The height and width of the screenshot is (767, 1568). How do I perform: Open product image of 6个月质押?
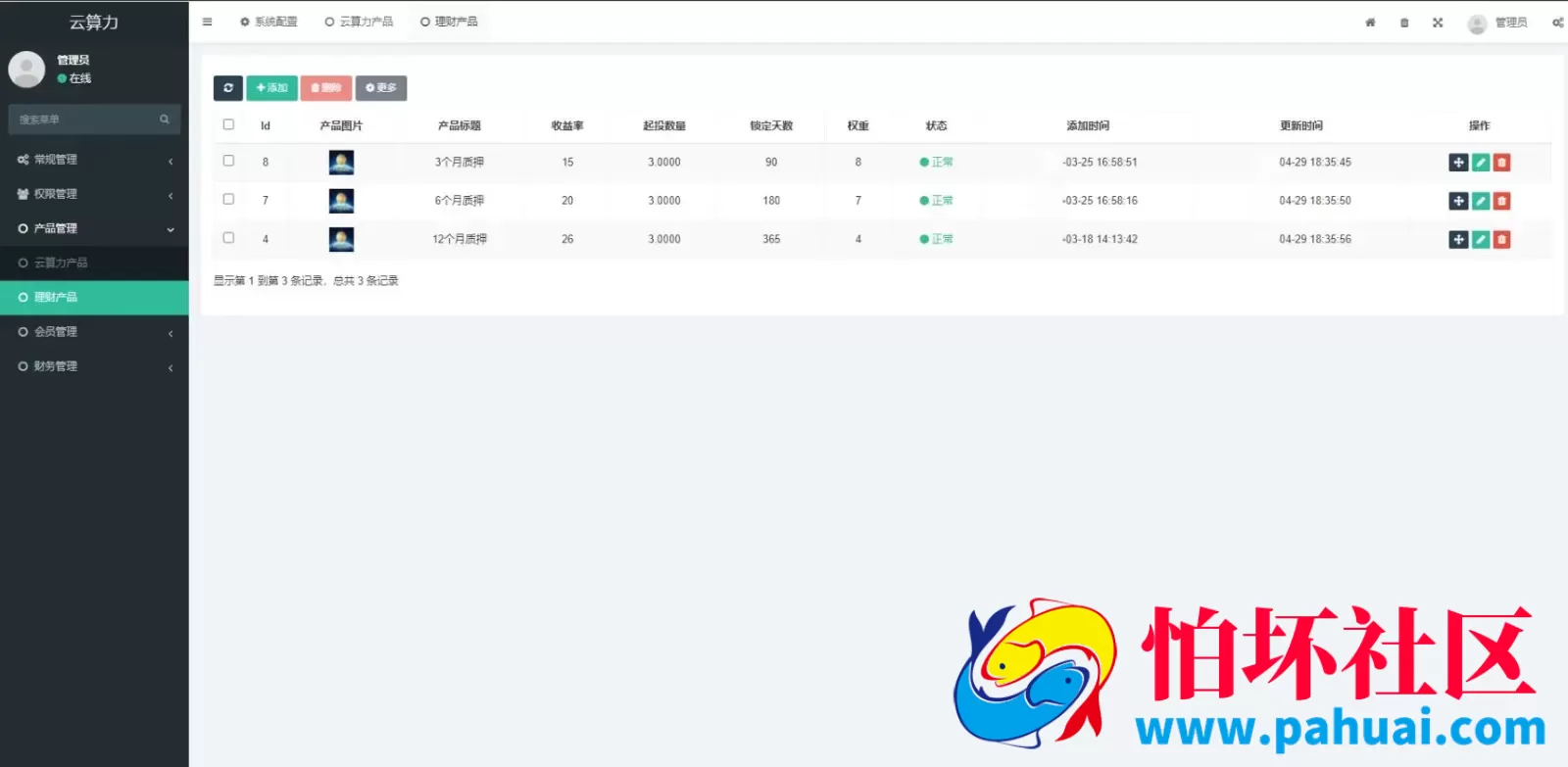(341, 201)
